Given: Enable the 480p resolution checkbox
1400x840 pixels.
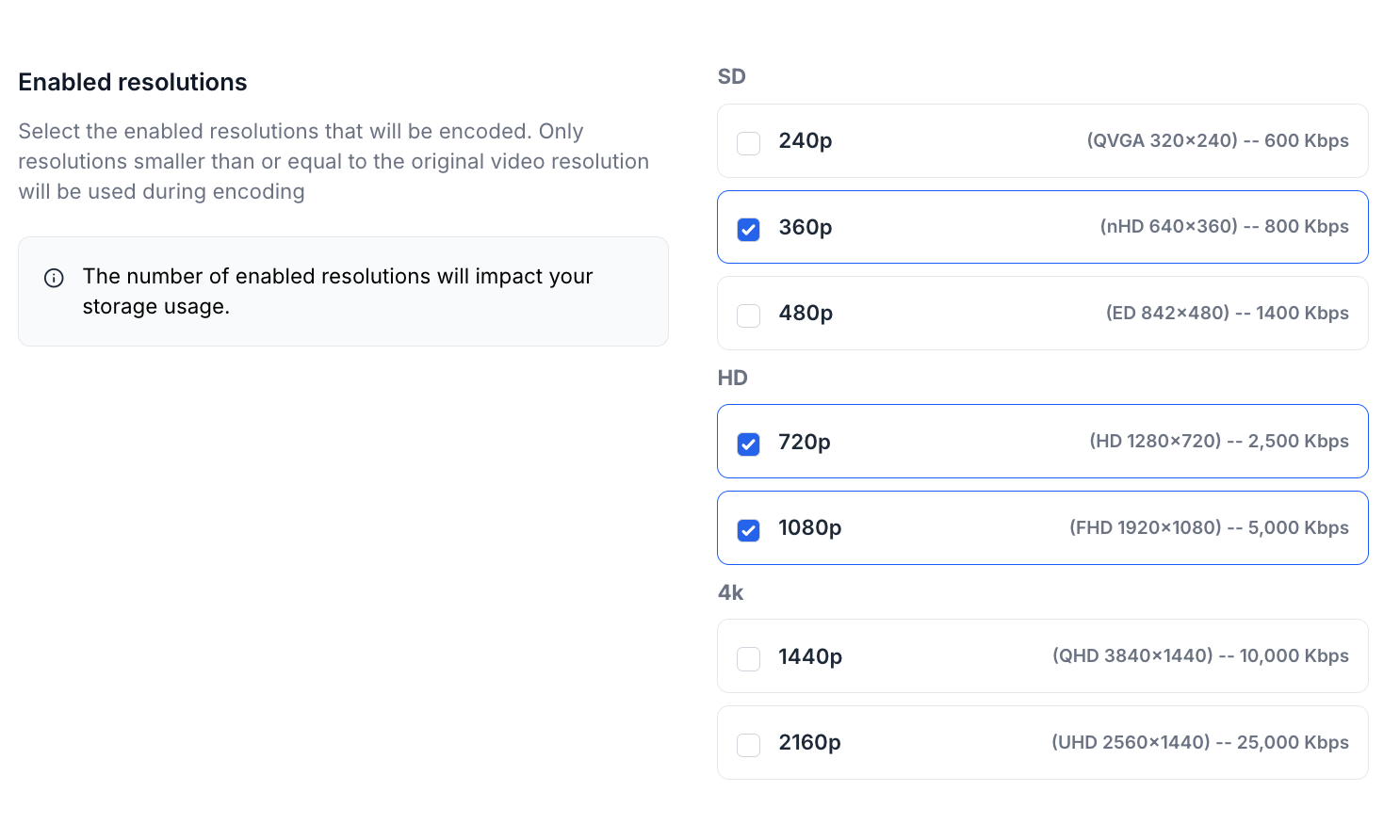Looking at the screenshot, I should click(x=748, y=315).
